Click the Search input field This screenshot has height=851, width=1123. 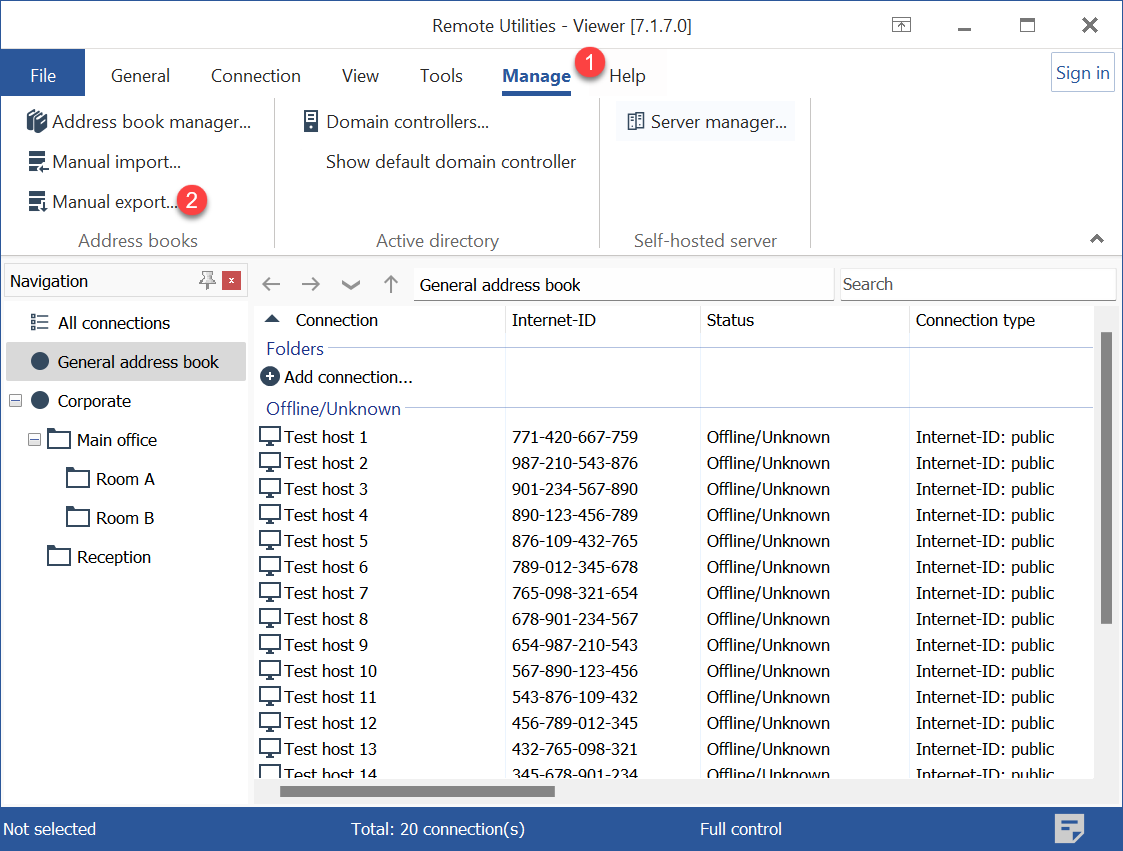976,284
